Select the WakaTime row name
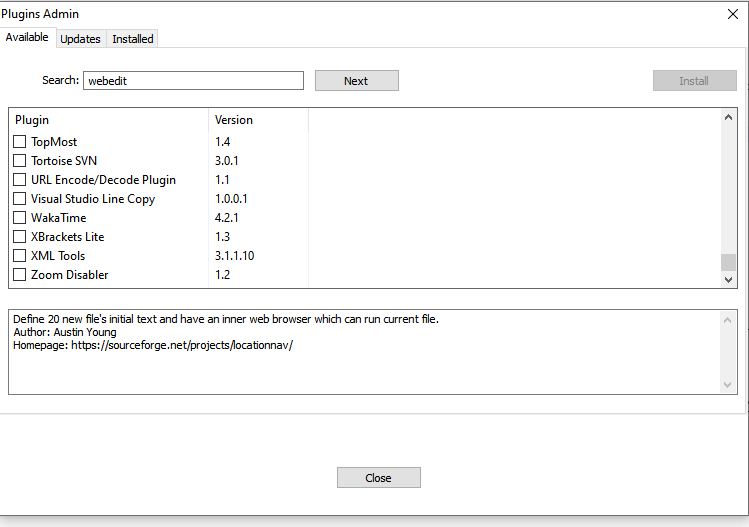 click(59, 218)
